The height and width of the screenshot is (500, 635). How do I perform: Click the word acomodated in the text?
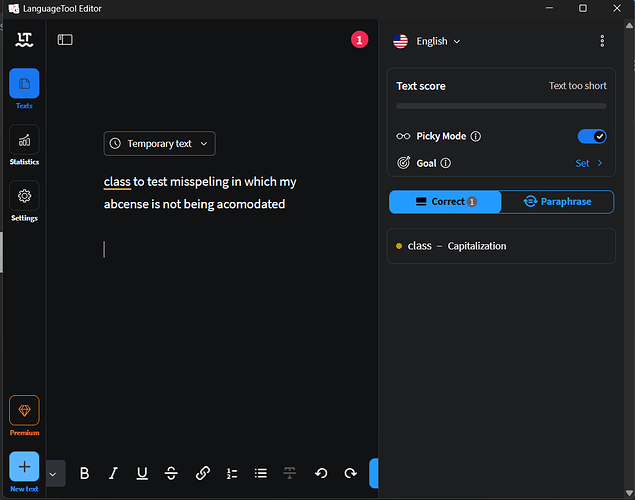click(x=251, y=204)
